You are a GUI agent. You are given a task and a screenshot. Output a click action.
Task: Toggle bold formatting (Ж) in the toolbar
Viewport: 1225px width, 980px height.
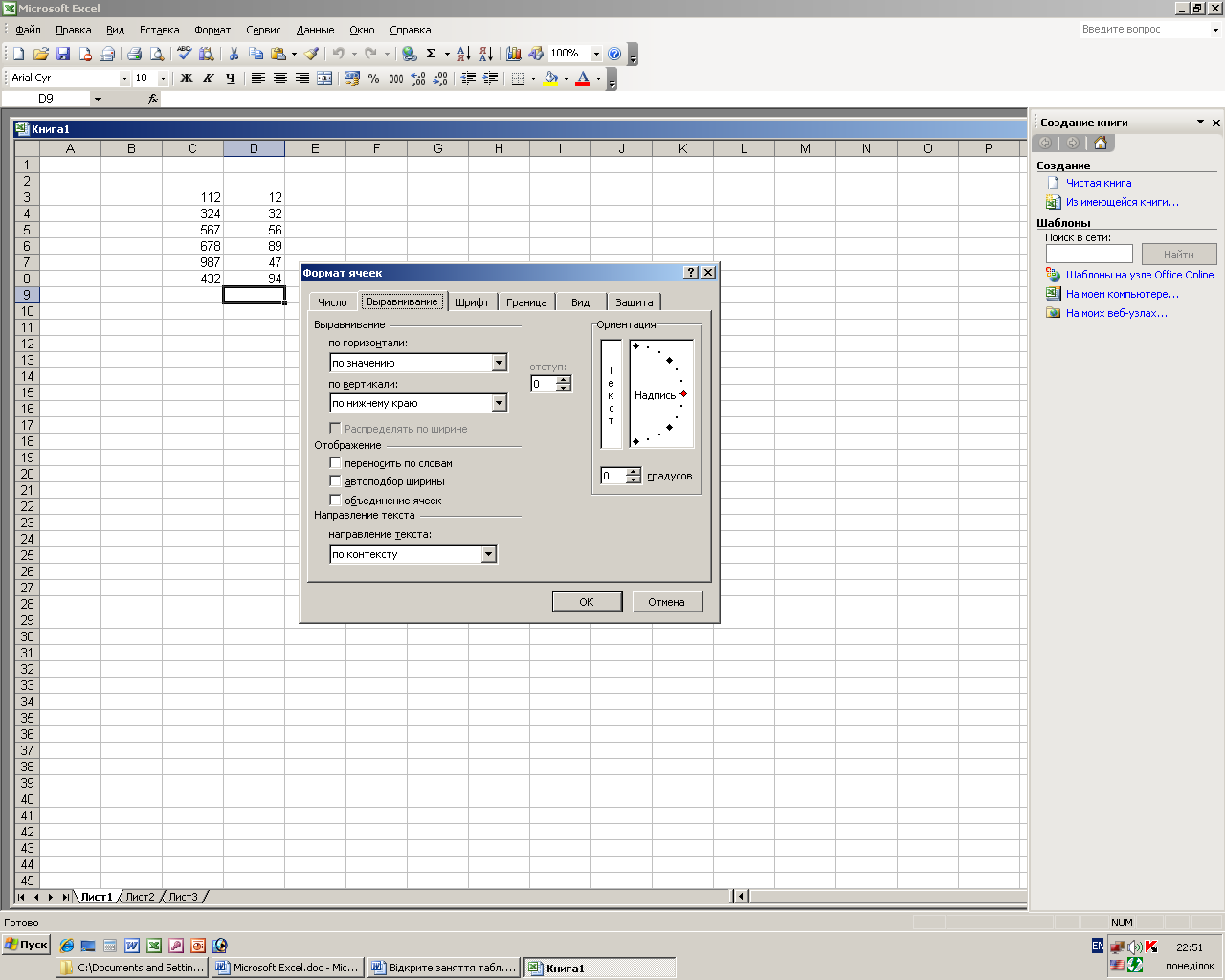(187, 78)
